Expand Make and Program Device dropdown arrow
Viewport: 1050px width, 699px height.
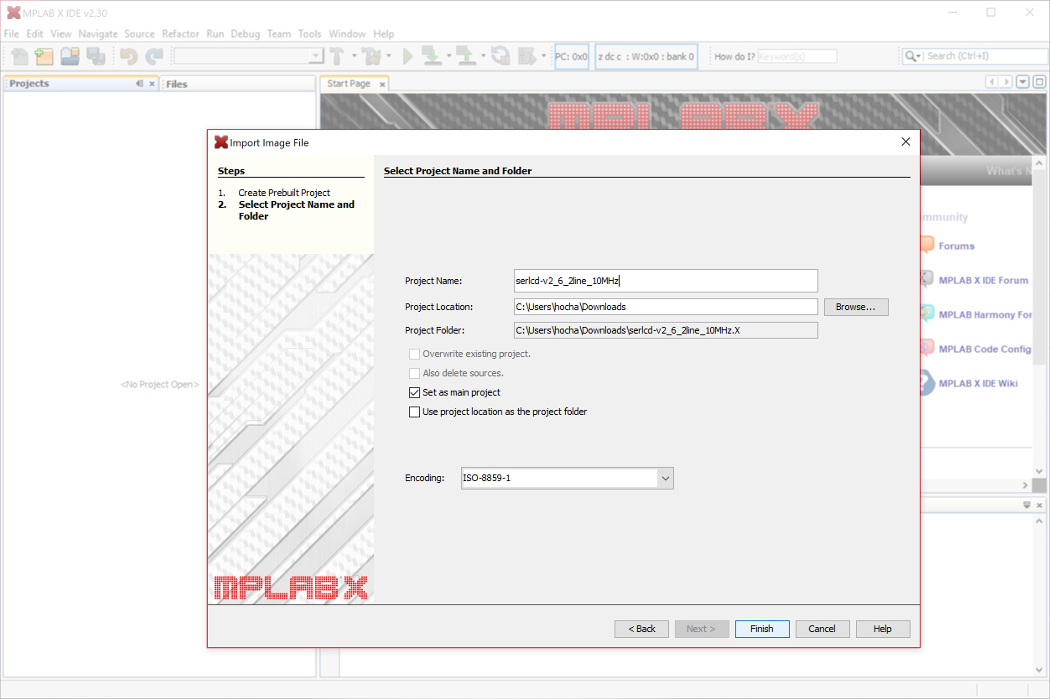tap(449, 56)
